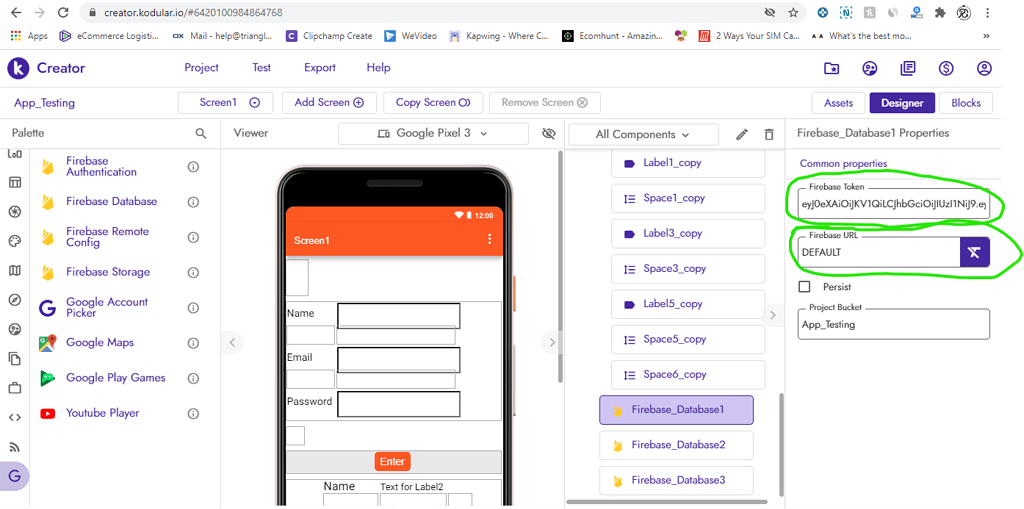Show more bookmarks with double chevron
This screenshot has height=509, width=1024.
point(986,36)
